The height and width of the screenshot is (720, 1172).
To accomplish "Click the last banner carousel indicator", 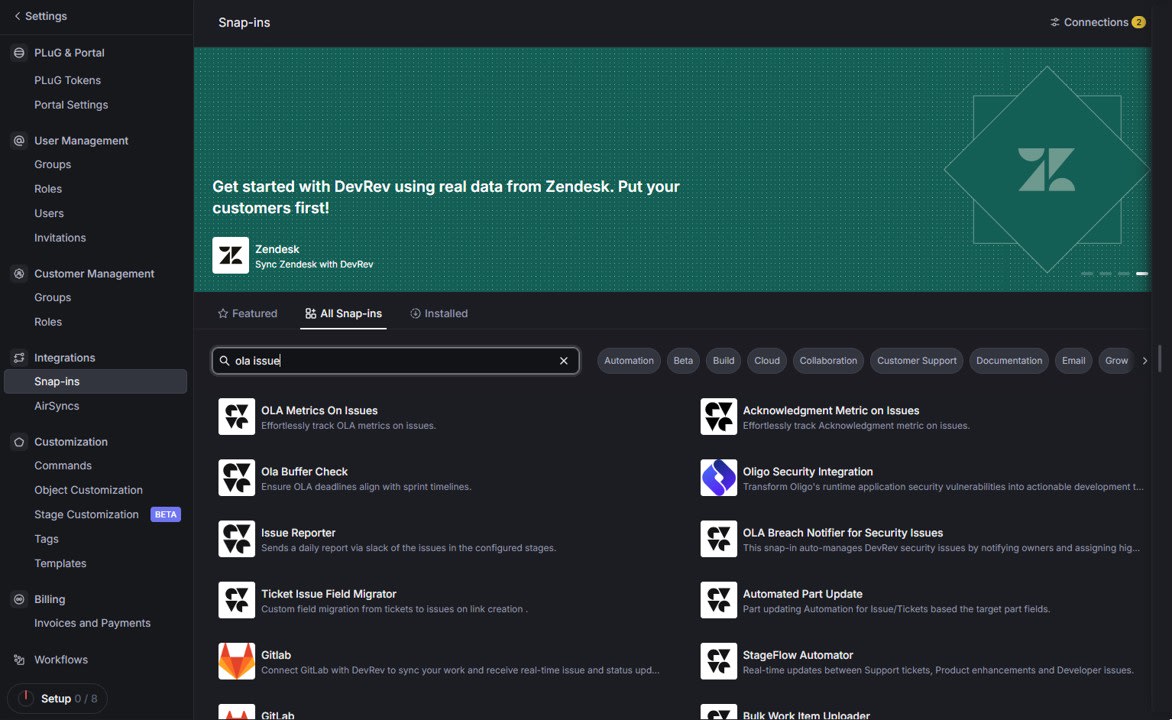I will [1141, 273].
